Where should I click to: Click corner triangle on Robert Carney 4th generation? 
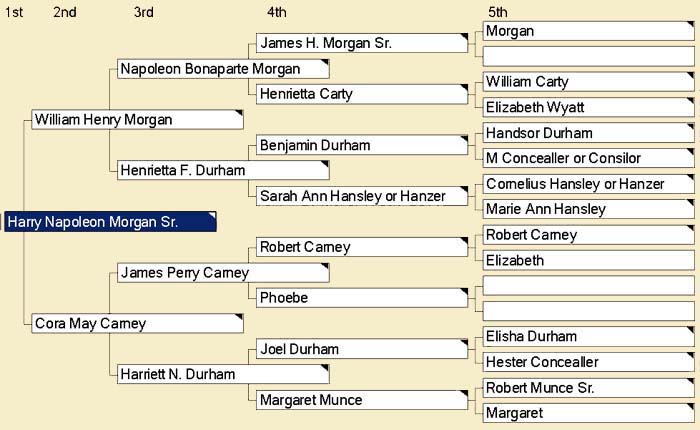(464, 241)
